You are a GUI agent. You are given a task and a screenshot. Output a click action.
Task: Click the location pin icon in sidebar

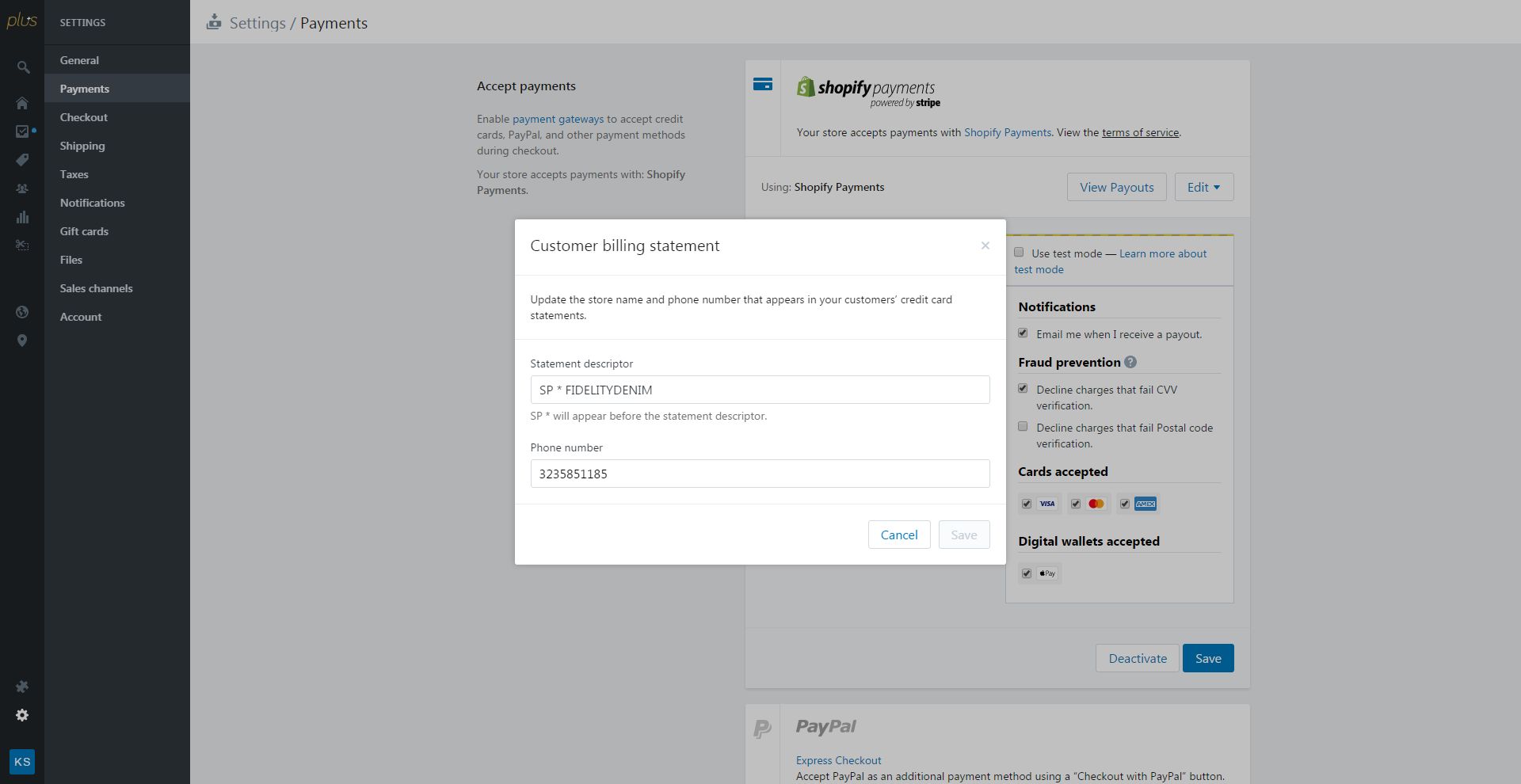tap(22, 341)
